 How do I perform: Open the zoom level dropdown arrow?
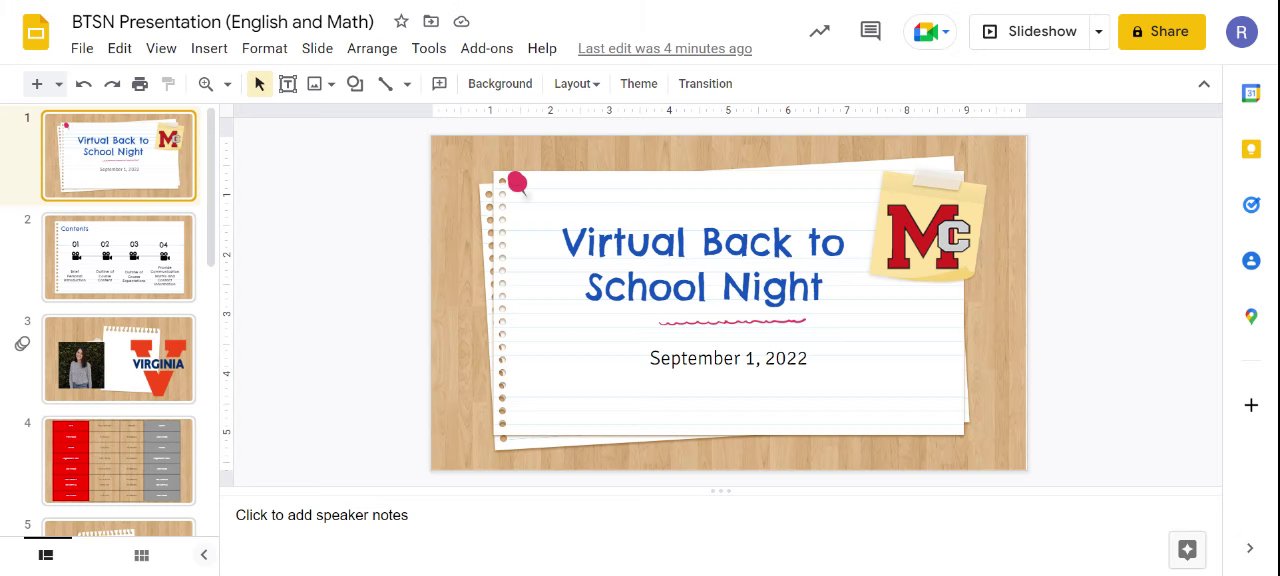pos(227,84)
